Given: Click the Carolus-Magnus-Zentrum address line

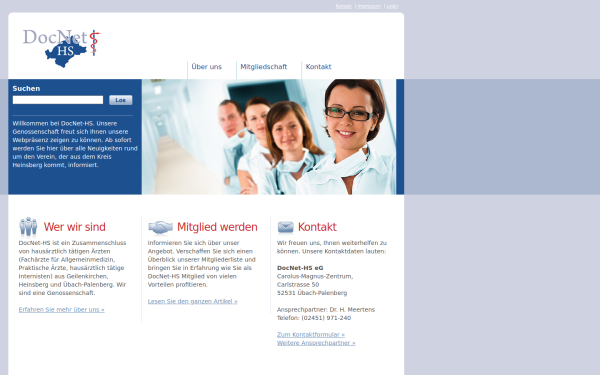Looking at the screenshot, I should point(315,276).
